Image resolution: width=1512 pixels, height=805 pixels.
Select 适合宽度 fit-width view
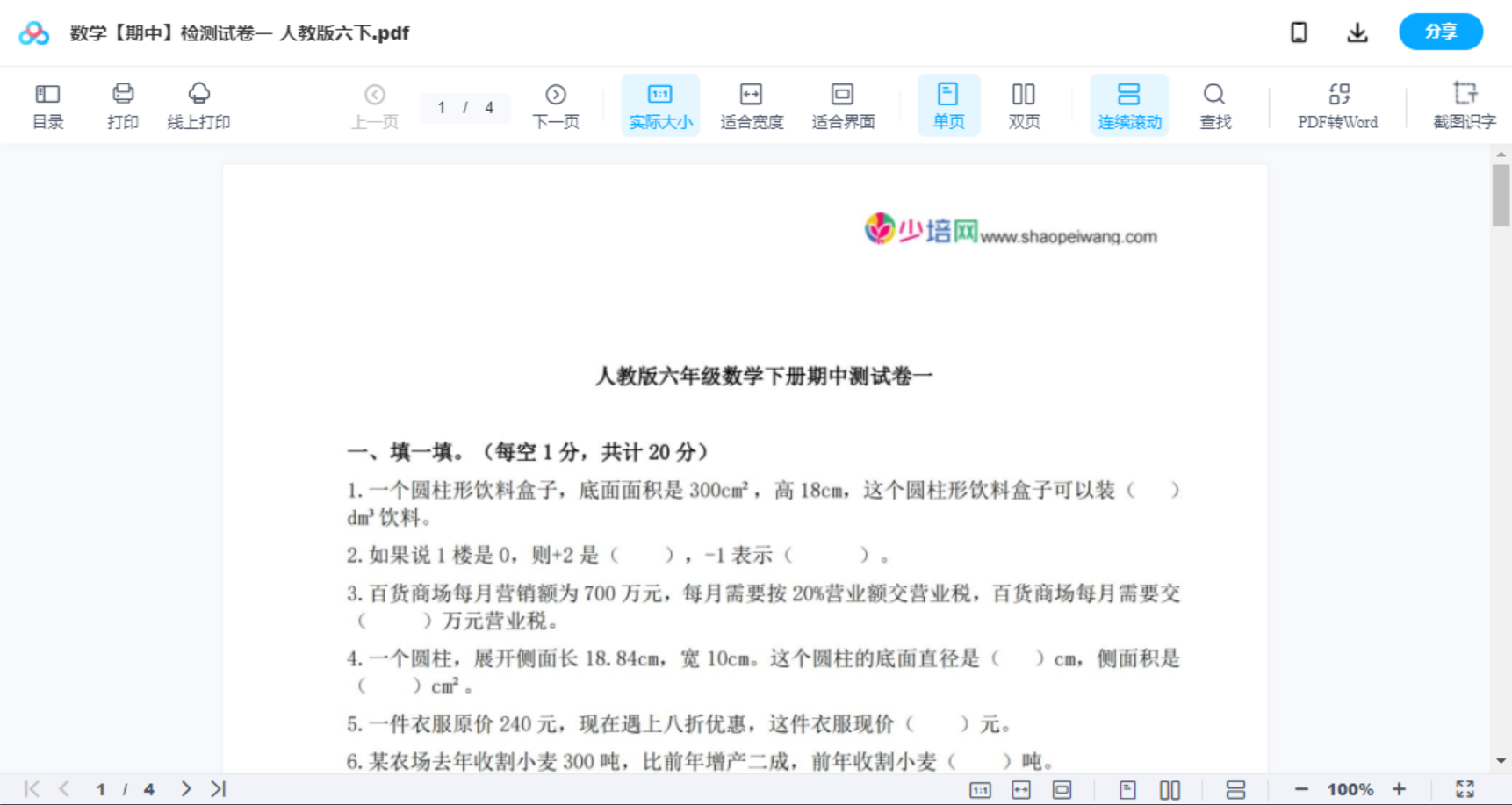[752, 104]
